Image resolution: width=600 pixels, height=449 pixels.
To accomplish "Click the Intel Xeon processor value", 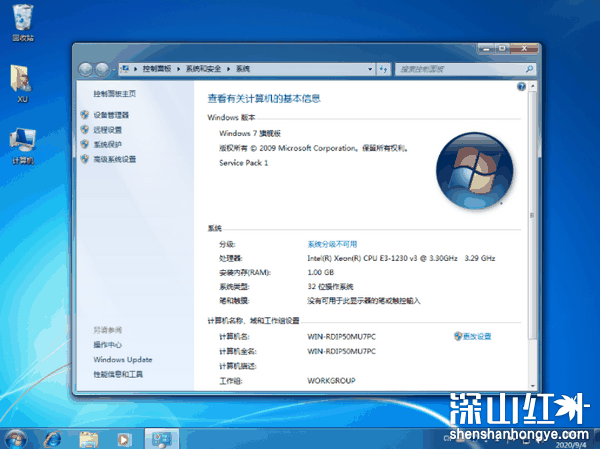I will [x=401, y=258].
